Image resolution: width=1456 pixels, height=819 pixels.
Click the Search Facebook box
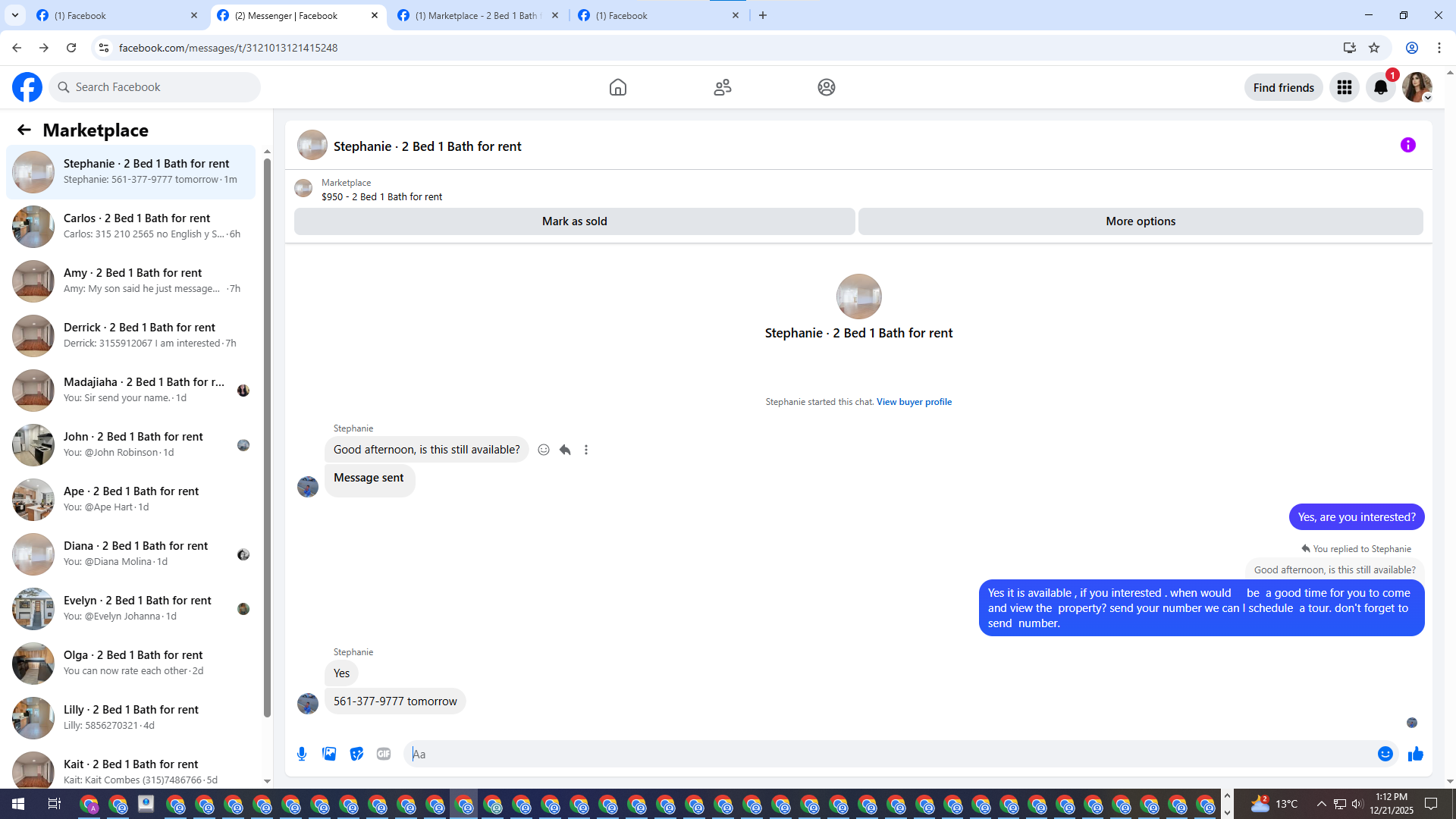[x=155, y=87]
